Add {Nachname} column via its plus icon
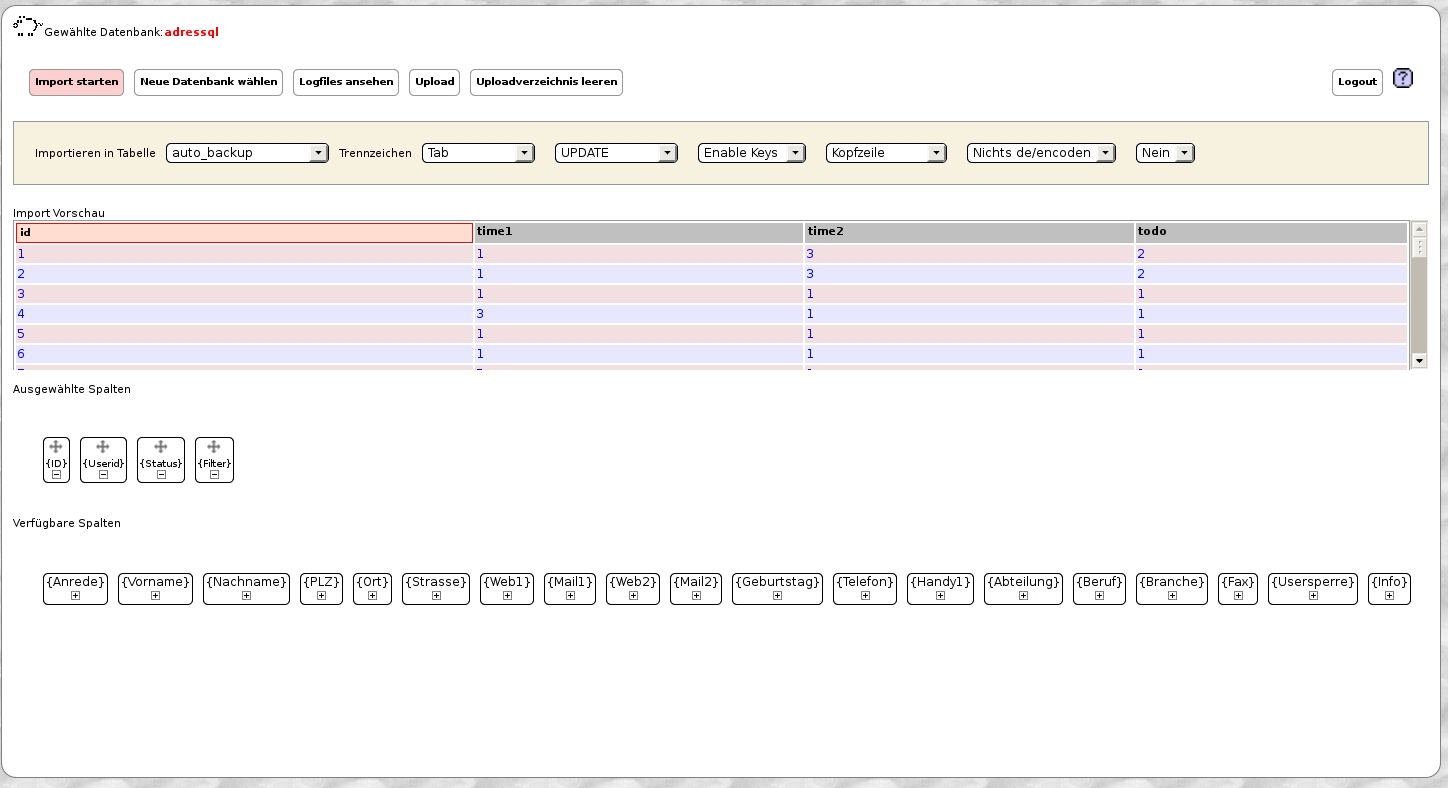 246,596
